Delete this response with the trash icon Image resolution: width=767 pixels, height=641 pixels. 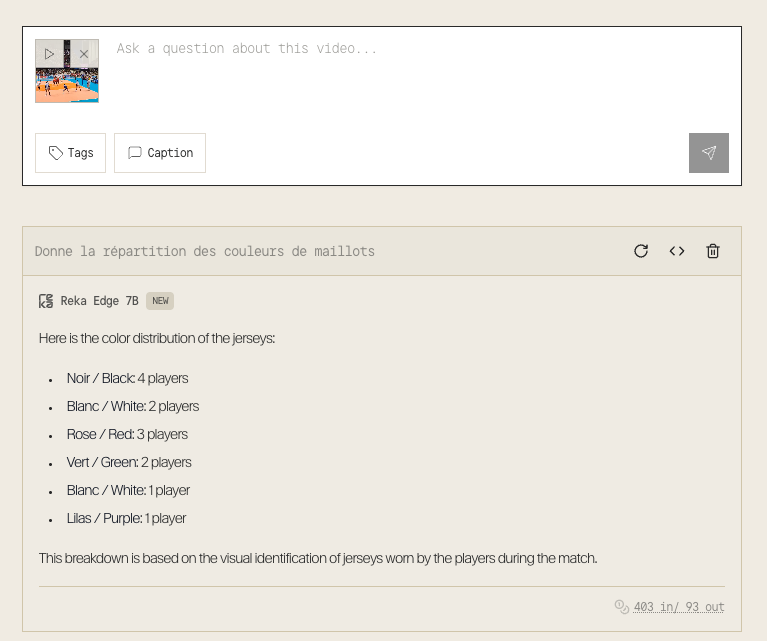click(x=713, y=251)
